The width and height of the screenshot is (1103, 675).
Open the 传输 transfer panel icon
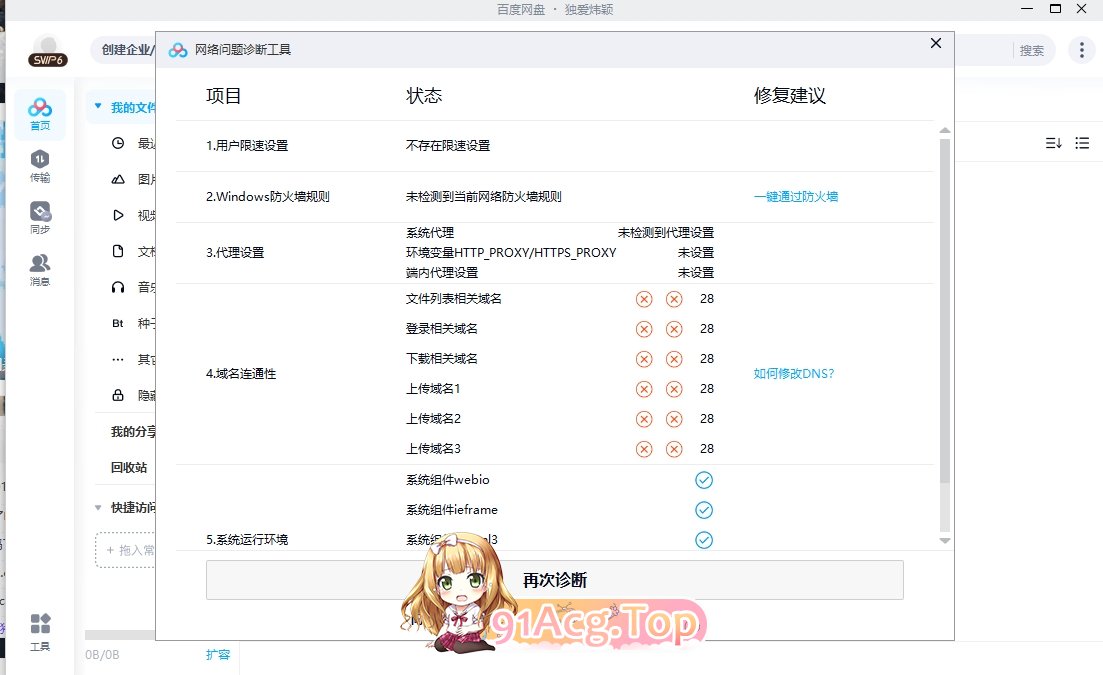(x=40, y=166)
